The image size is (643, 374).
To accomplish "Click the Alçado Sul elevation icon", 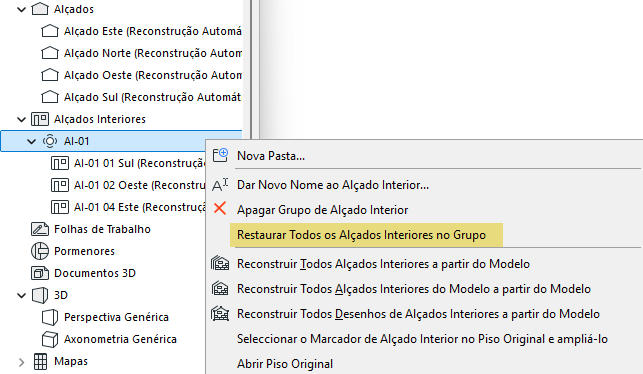I will [x=50, y=97].
